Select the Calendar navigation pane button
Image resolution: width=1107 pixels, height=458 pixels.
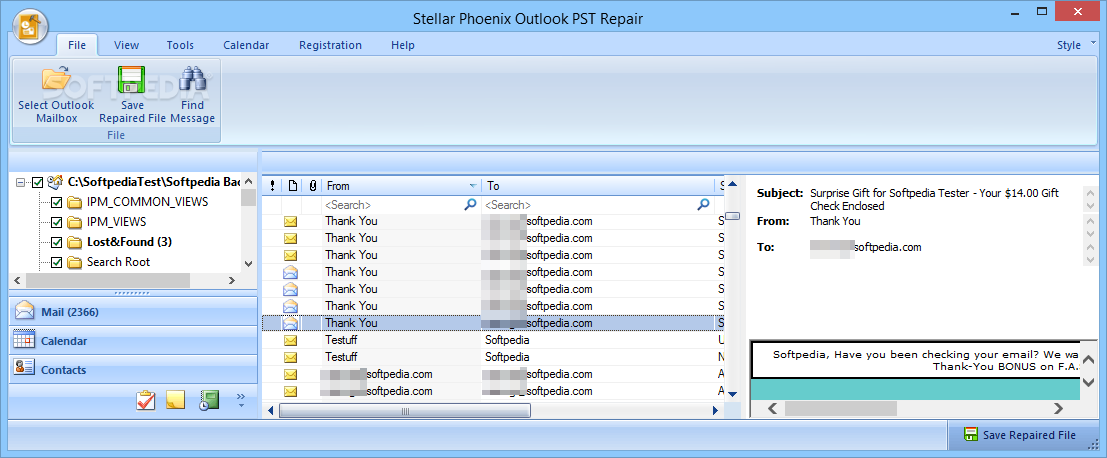133,340
